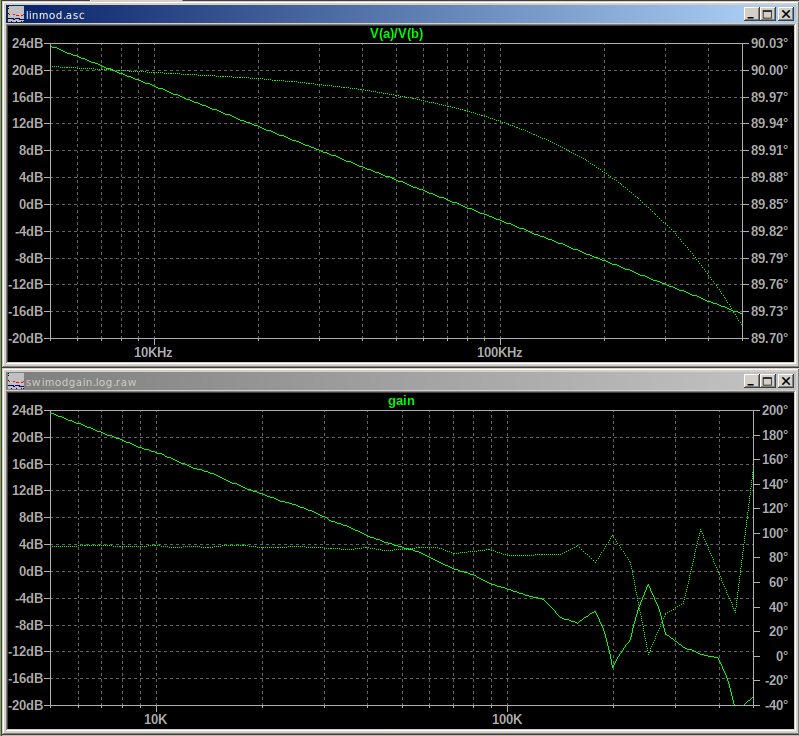Click the 200° phase label in gain plot
Image resolution: width=799 pixels, height=736 pixels.
point(775,410)
